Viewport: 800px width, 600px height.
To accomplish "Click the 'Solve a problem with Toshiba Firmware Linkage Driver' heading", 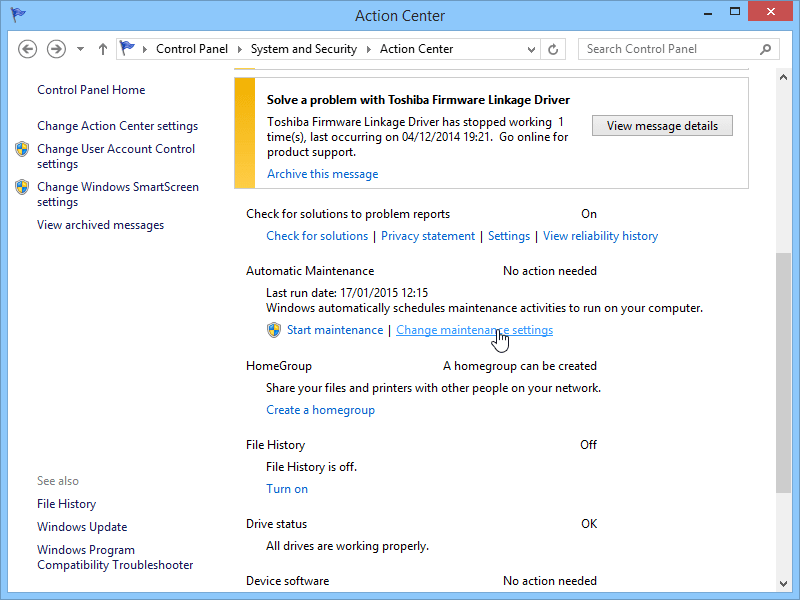I will click(x=418, y=100).
